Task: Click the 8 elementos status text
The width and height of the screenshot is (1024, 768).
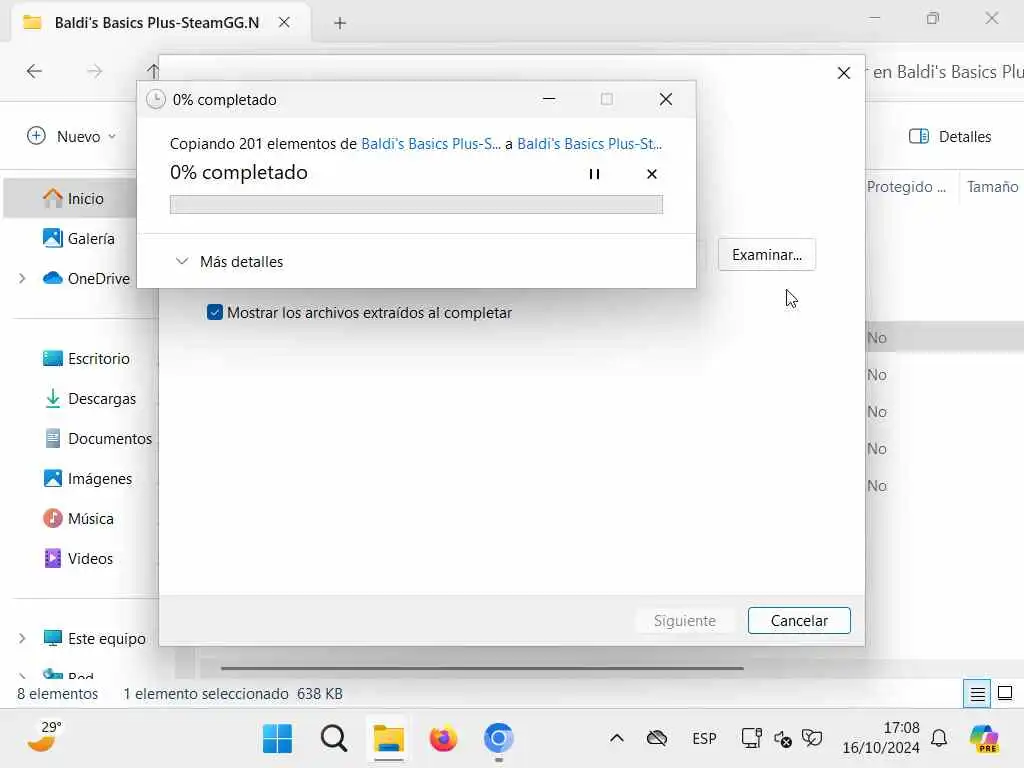Action: pyautogui.click(x=57, y=694)
